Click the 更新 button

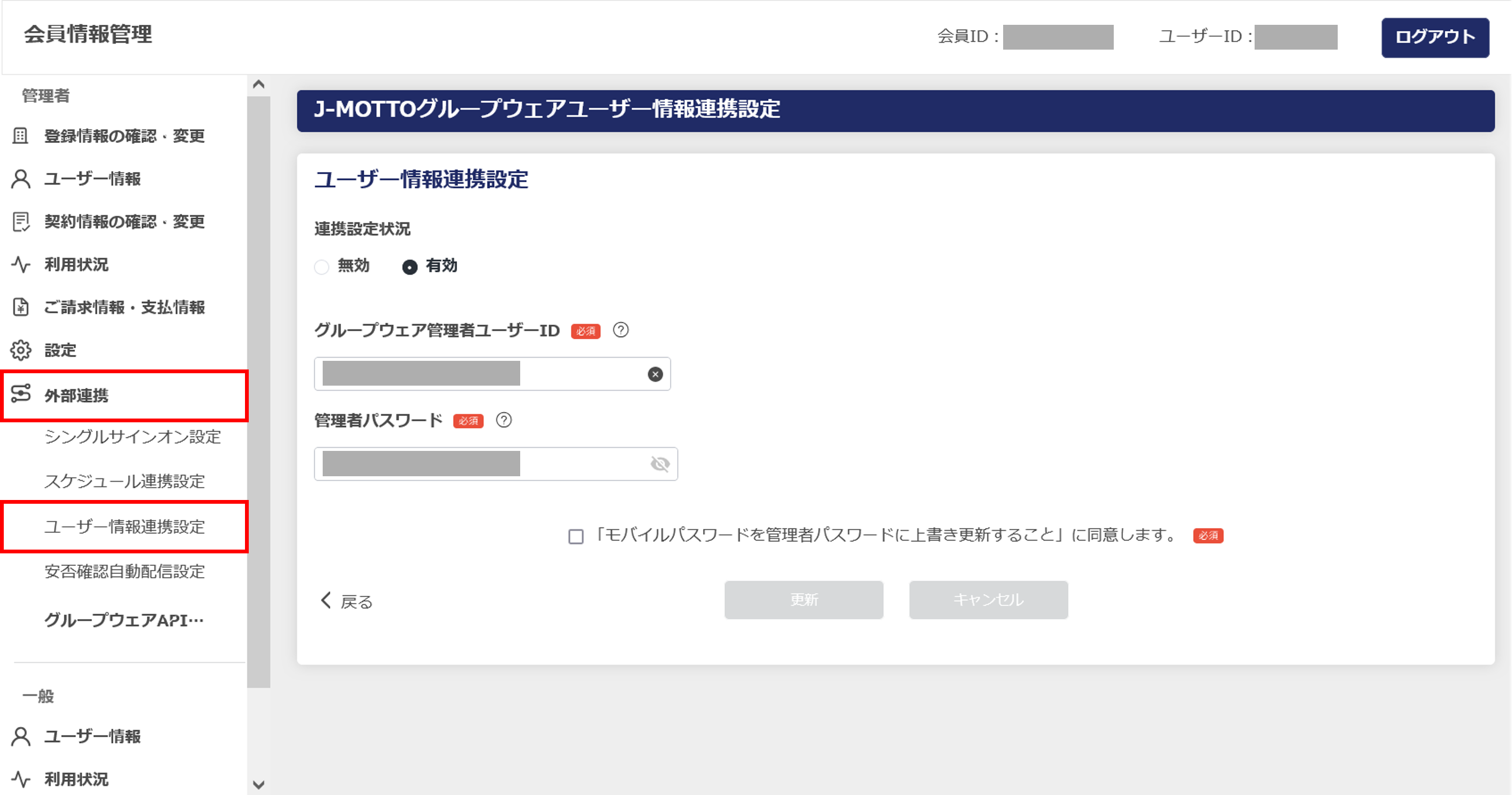[803, 600]
